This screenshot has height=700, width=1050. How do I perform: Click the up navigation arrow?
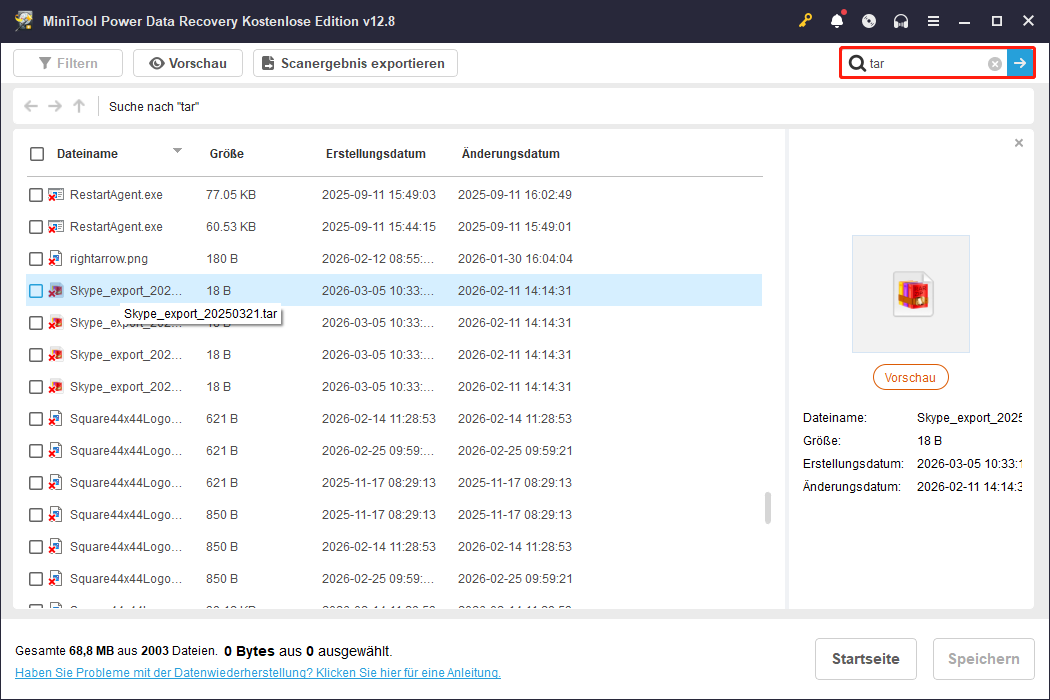[x=78, y=106]
